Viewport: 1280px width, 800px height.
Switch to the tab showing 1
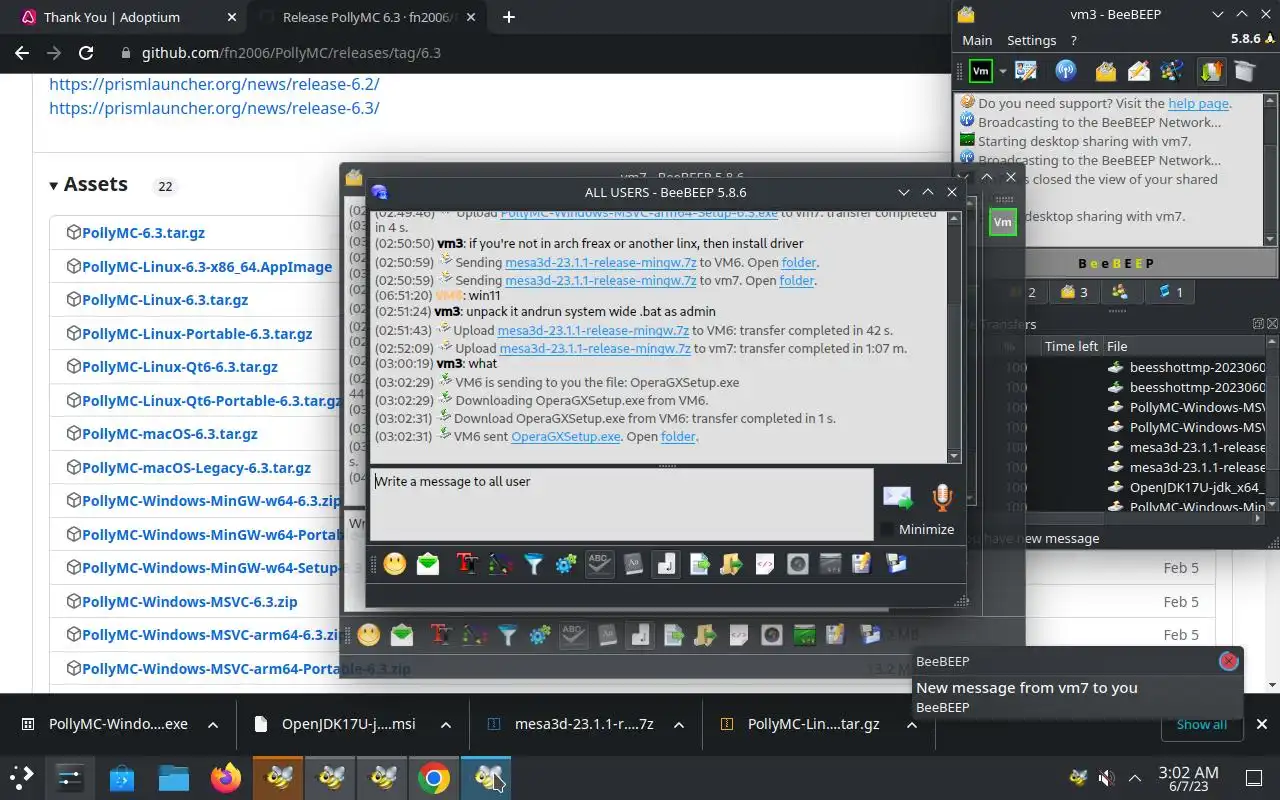click(x=1170, y=292)
